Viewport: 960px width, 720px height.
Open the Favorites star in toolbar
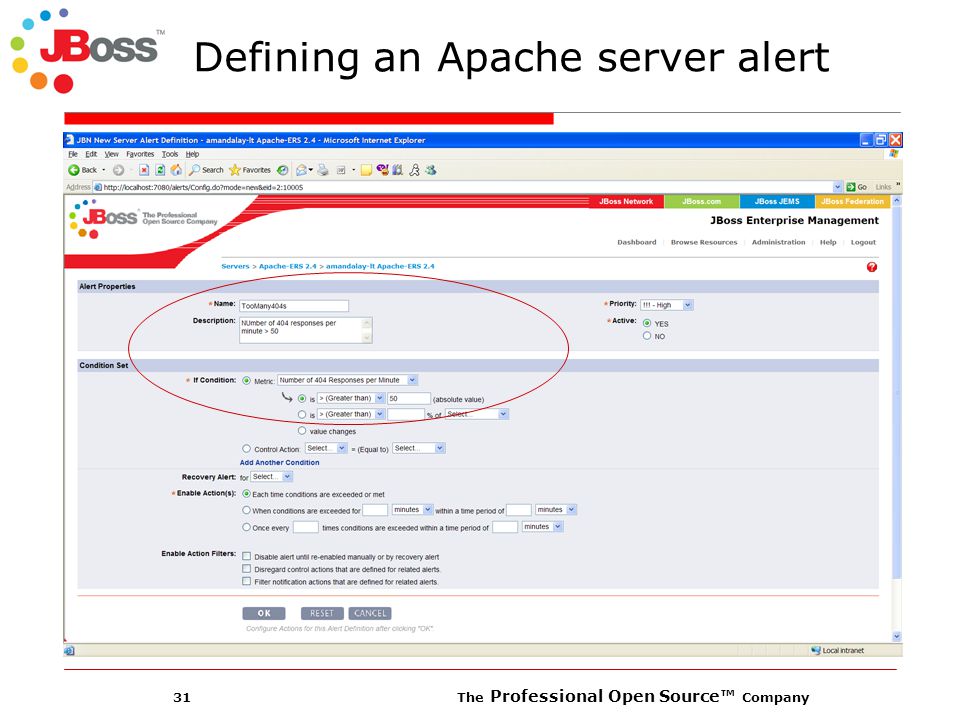250,170
